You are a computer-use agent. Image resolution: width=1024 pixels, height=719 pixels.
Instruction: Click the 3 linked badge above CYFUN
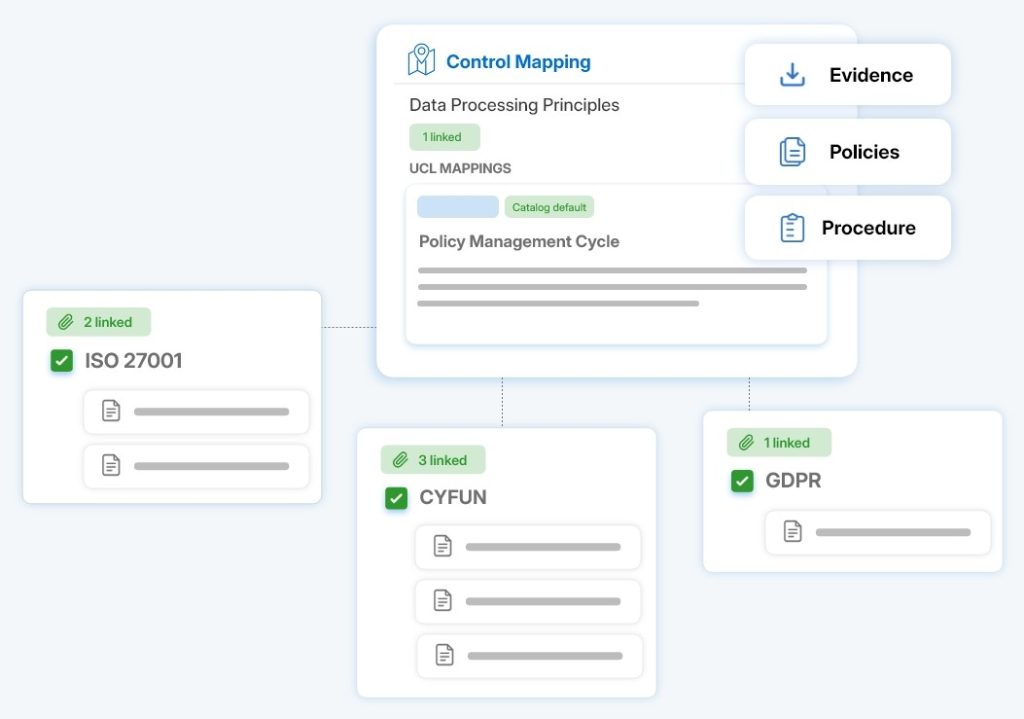[x=433, y=460]
